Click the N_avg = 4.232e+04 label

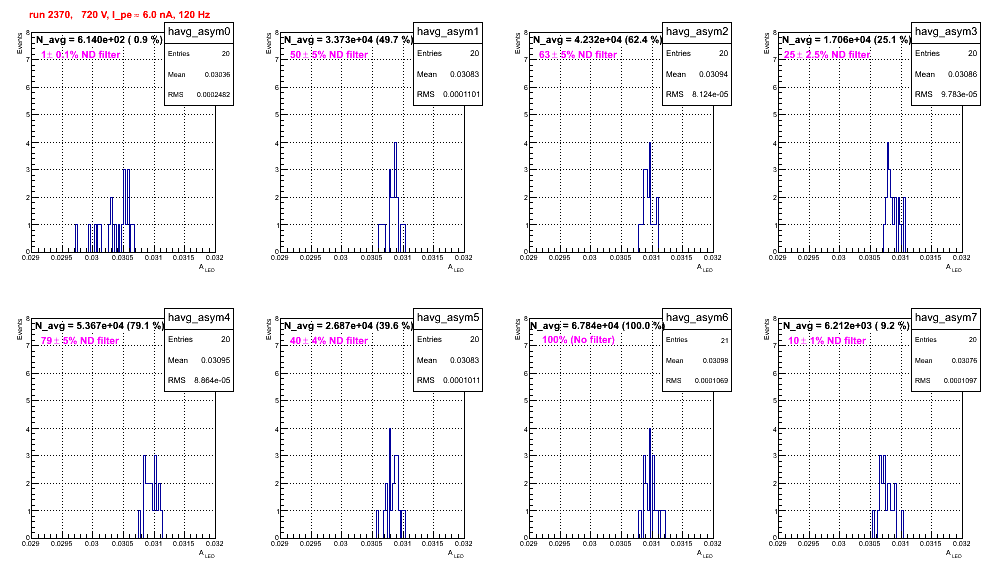597,39
